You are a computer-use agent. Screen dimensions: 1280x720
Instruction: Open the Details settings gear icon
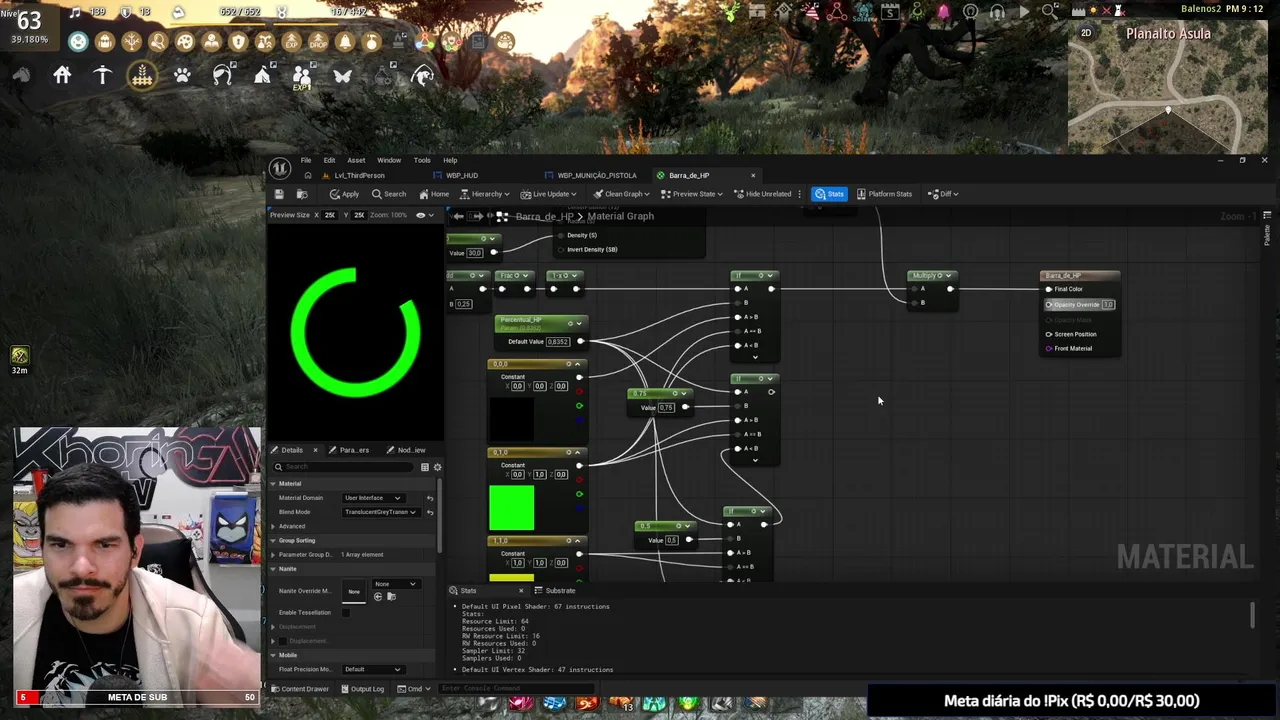pyautogui.click(x=437, y=467)
